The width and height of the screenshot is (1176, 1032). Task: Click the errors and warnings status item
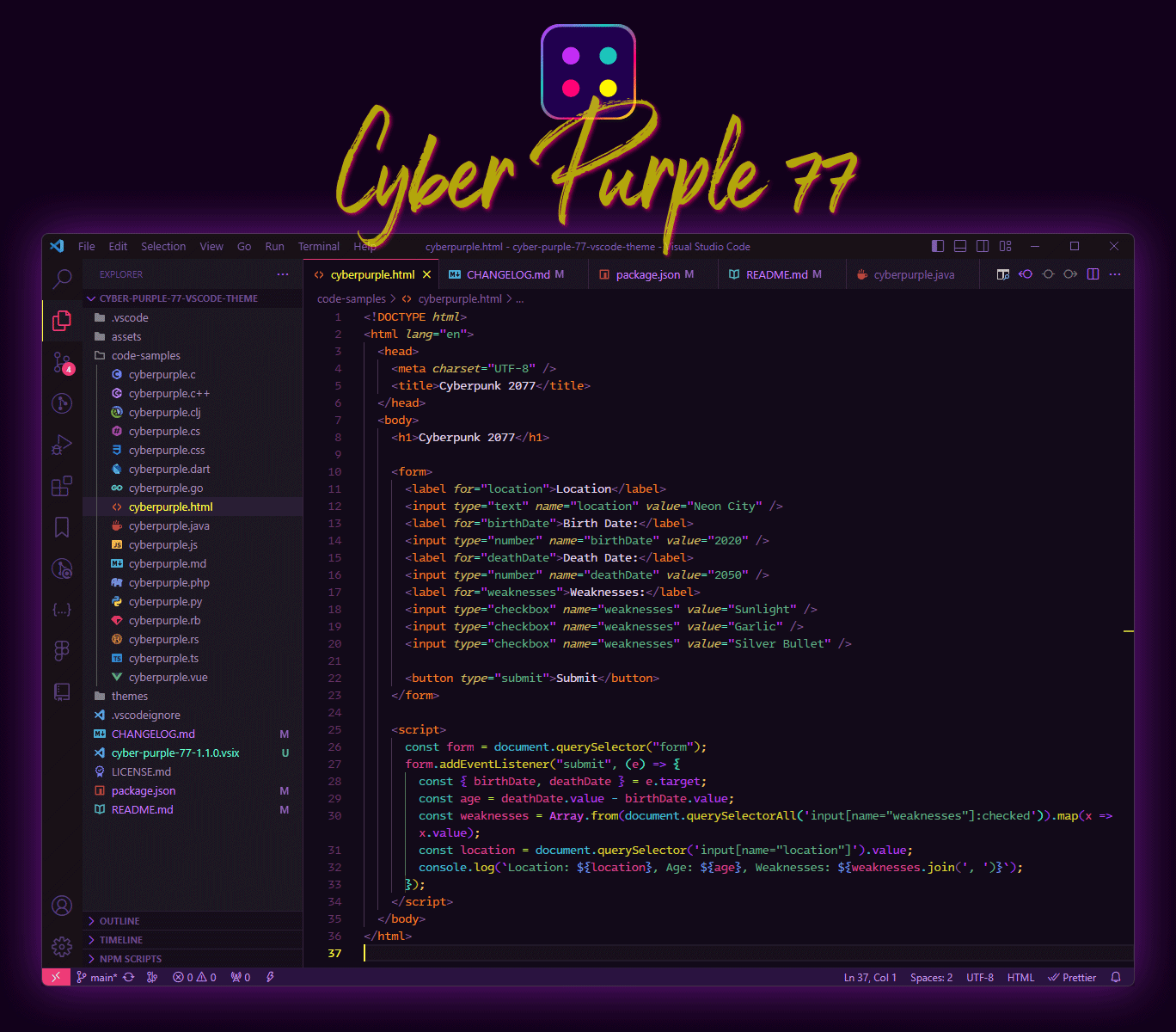194,977
